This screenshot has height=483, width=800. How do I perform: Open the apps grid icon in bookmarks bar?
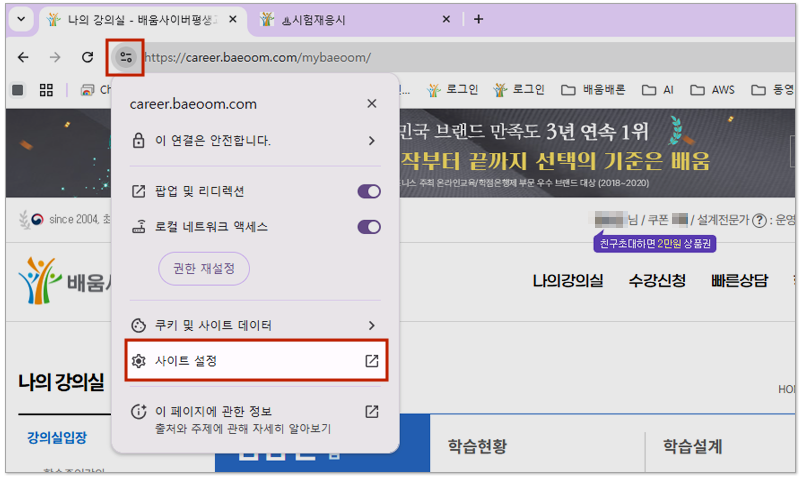46,90
